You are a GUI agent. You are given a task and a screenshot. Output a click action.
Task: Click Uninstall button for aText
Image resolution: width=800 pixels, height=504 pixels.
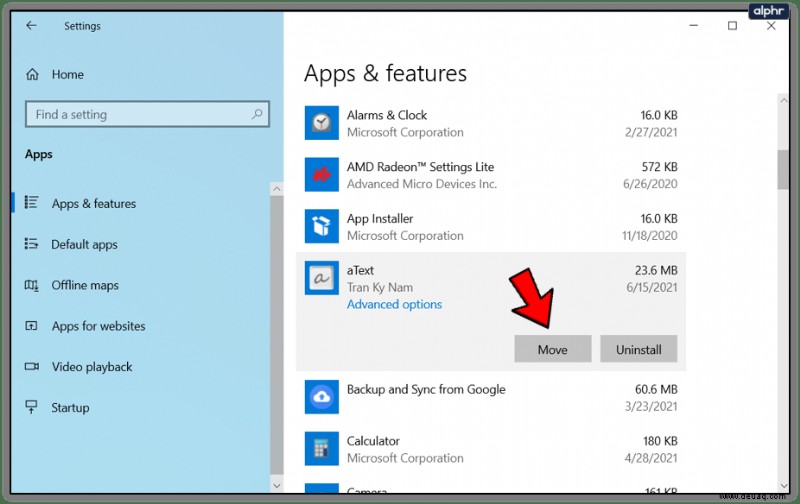tap(638, 349)
